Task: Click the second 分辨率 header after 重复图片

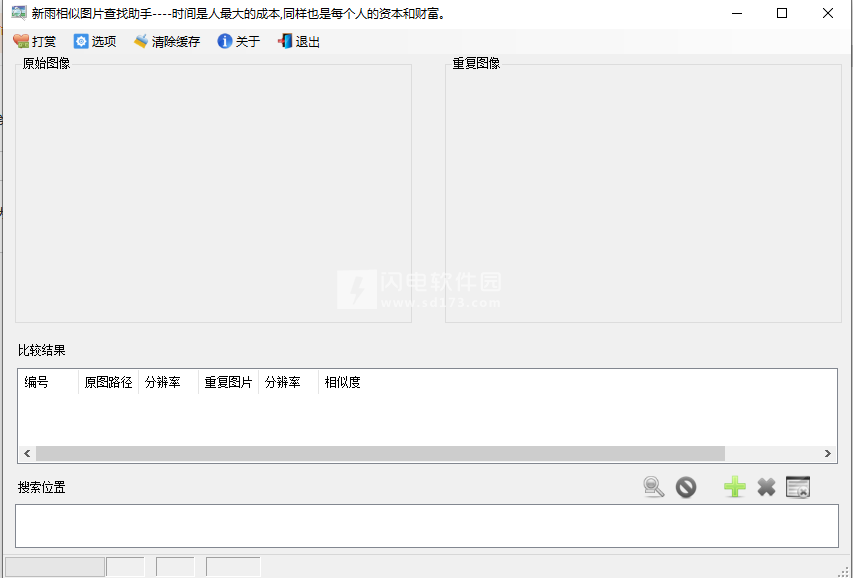Action: click(288, 382)
